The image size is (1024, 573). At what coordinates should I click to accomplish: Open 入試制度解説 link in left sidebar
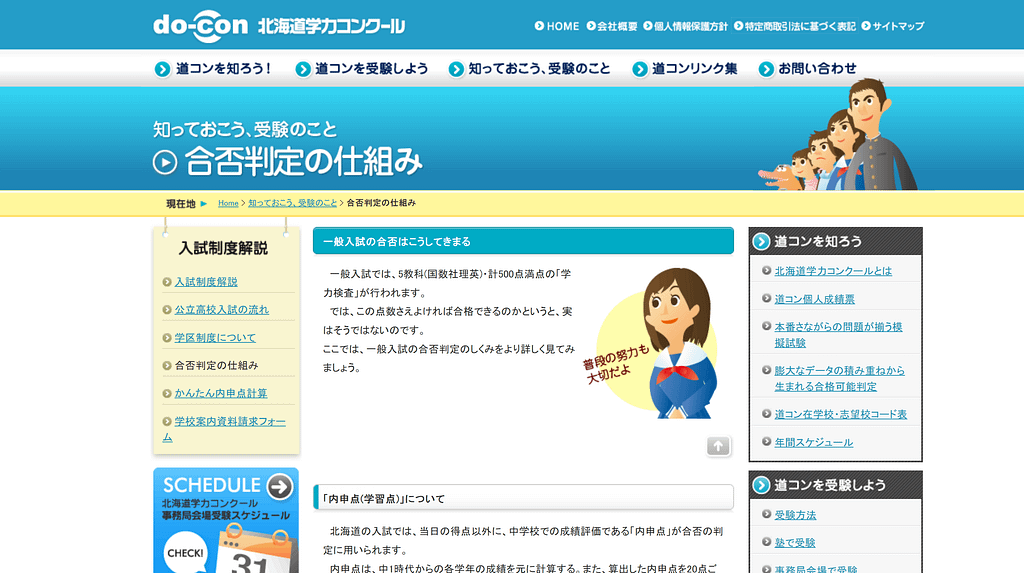point(206,282)
